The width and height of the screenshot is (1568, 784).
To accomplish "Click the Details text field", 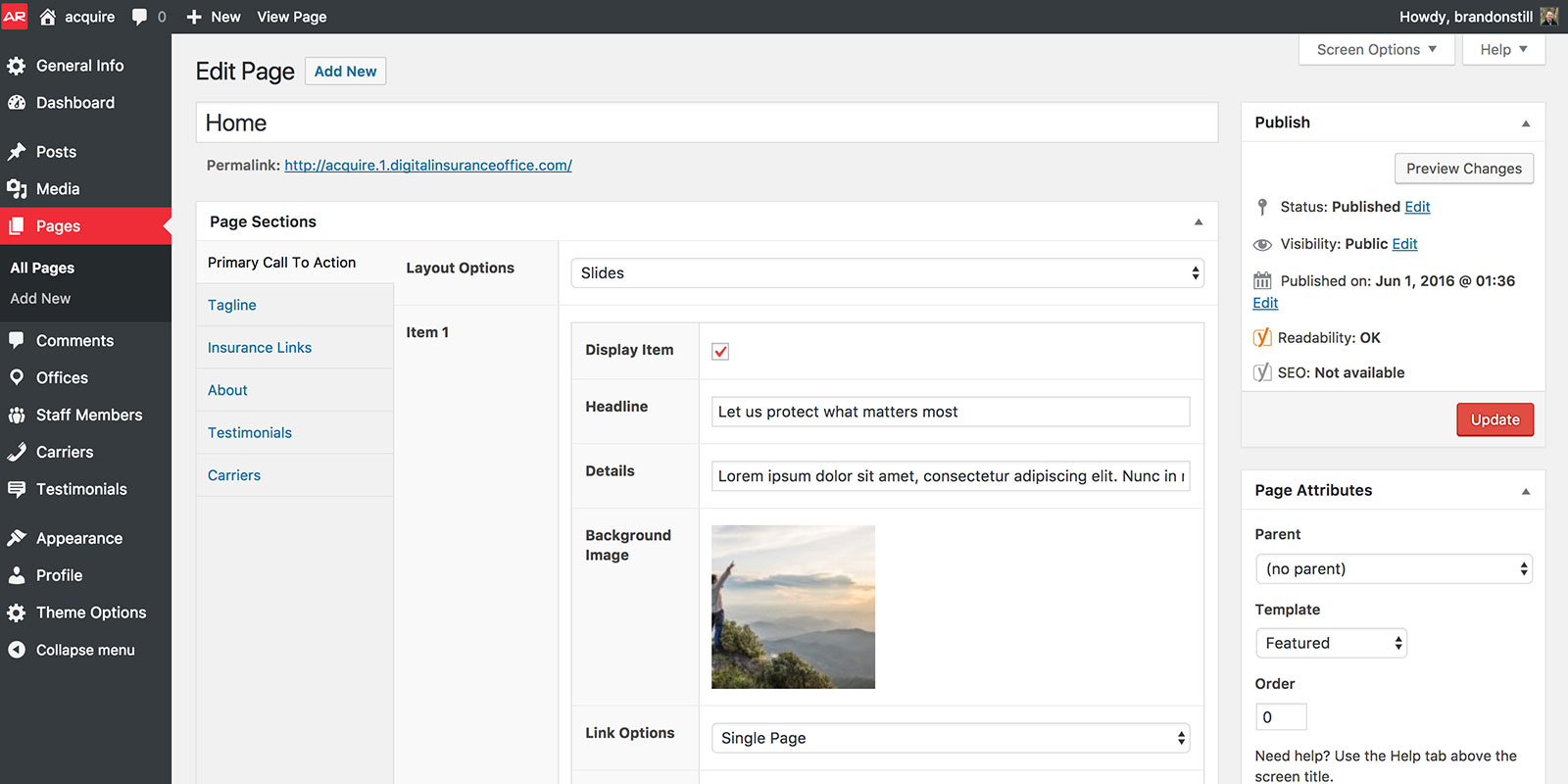I will 951,476.
